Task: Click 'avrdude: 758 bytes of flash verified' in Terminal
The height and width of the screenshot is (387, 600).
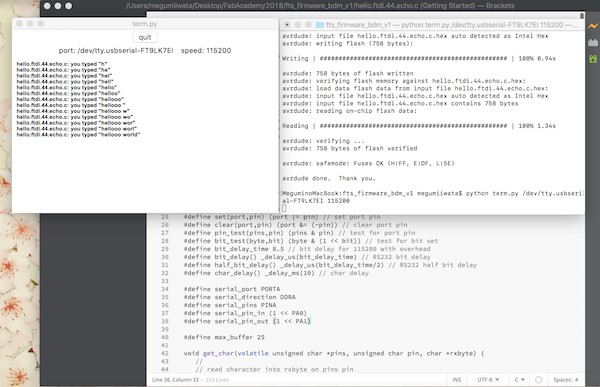Action: point(349,149)
